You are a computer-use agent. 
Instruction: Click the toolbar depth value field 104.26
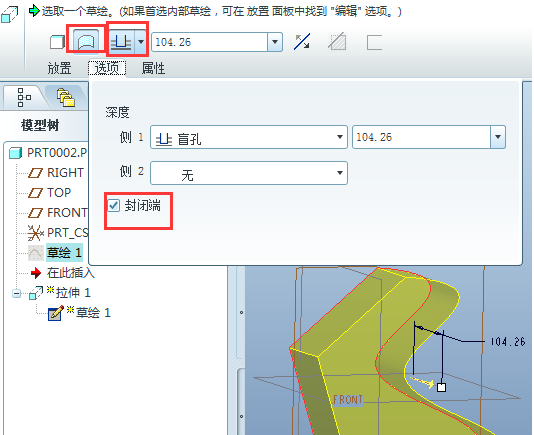click(x=210, y=42)
